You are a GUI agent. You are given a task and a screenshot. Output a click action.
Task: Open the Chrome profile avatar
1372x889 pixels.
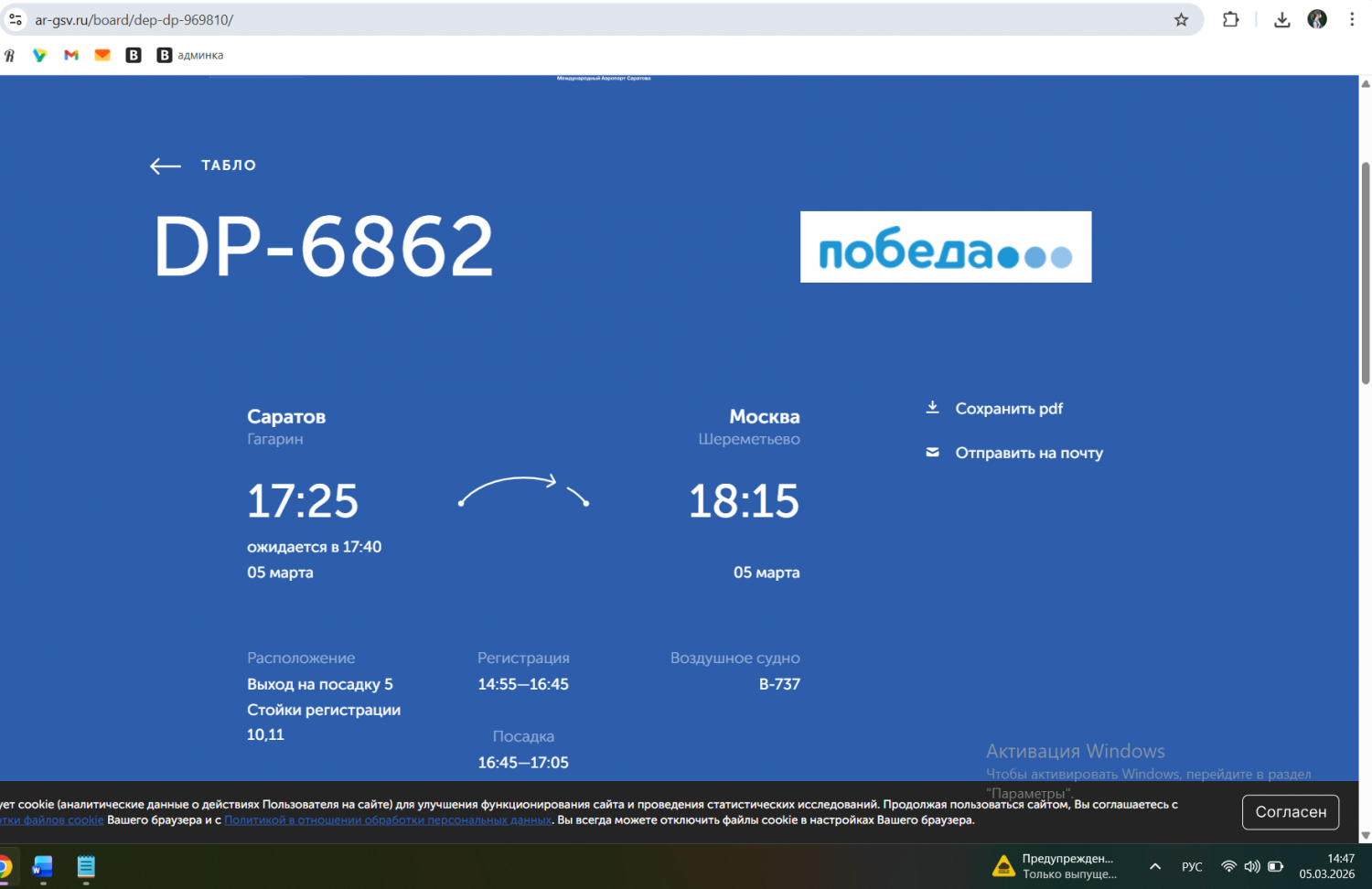coord(1317,20)
